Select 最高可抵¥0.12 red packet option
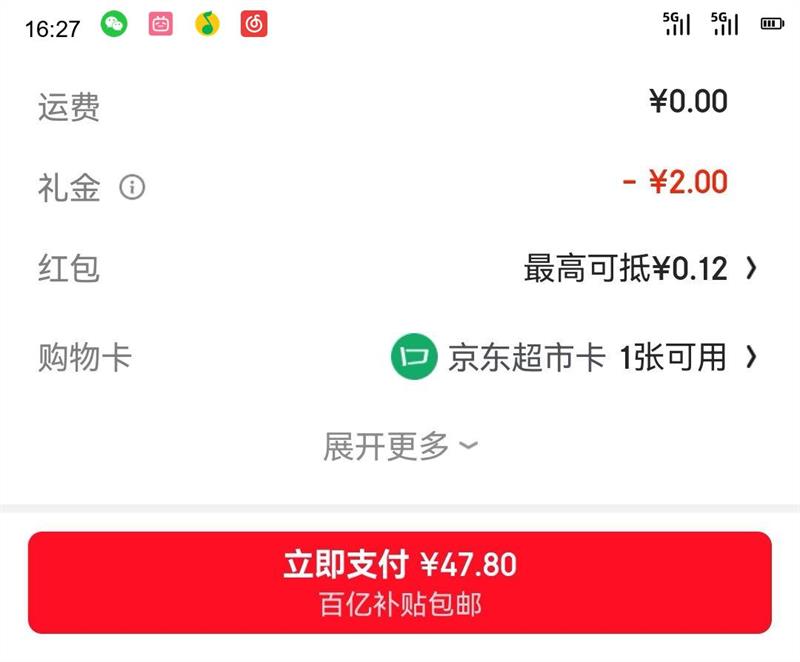The height and width of the screenshot is (662, 800). point(626,268)
